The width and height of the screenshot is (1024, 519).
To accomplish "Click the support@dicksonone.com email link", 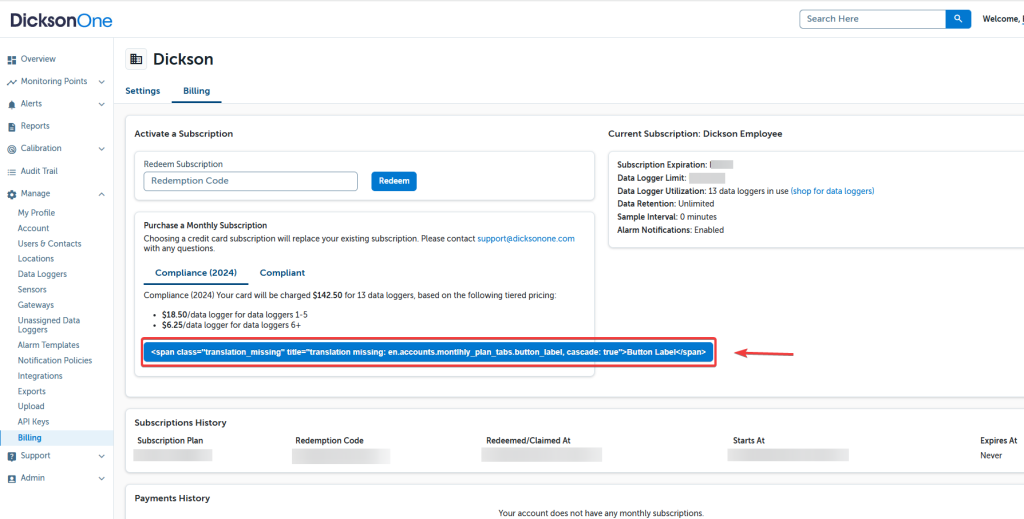I will 526,239.
